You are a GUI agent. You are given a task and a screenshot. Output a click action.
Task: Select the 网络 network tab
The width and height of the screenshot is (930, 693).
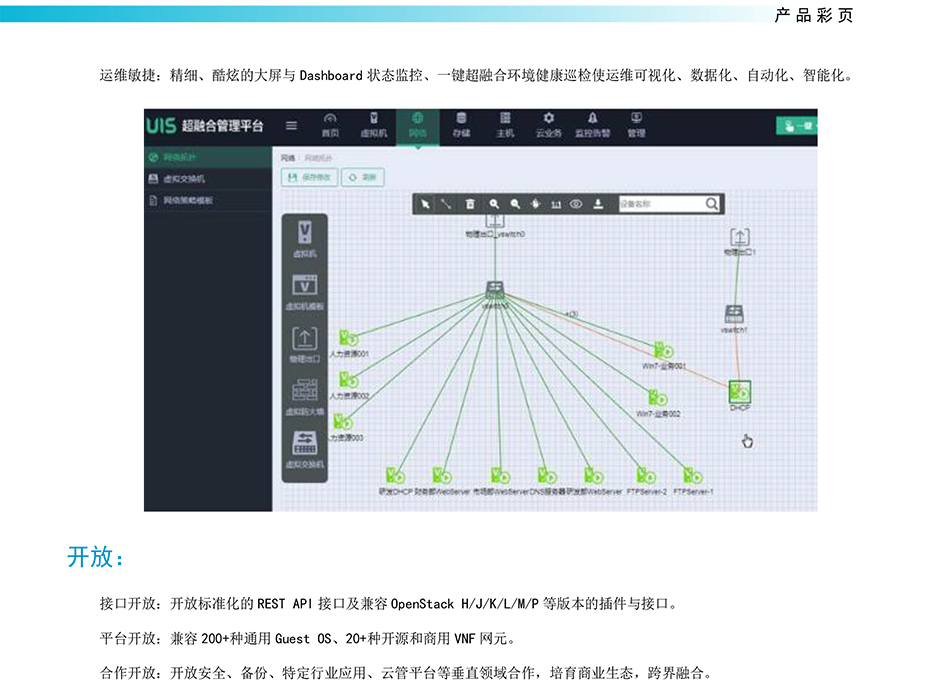[418, 125]
